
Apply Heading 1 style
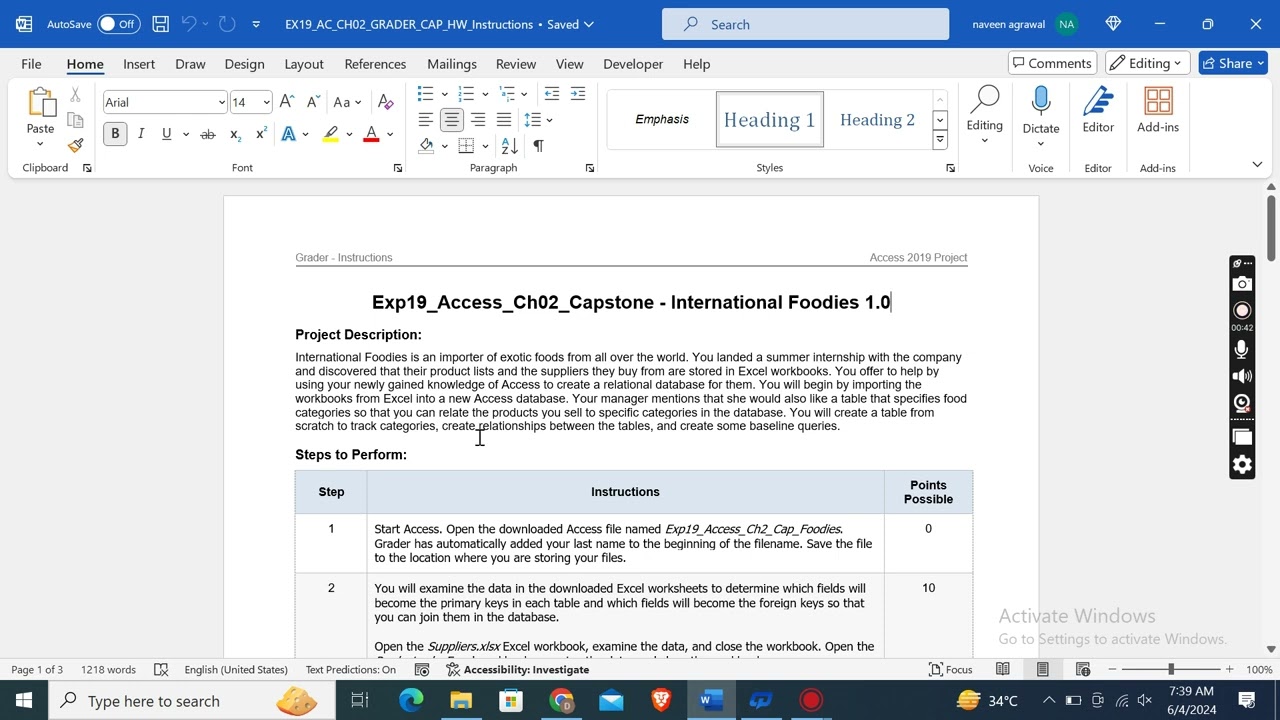click(x=770, y=120)
